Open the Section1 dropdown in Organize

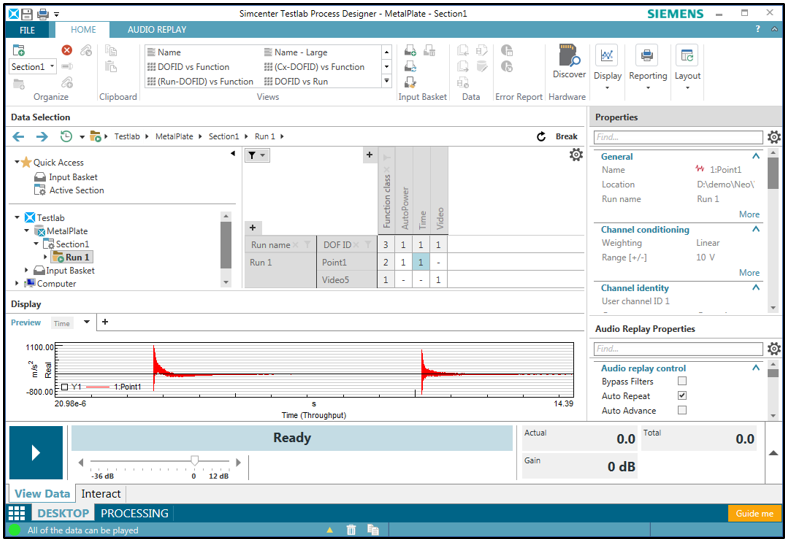pyautogui.click(x=52, y=67)
